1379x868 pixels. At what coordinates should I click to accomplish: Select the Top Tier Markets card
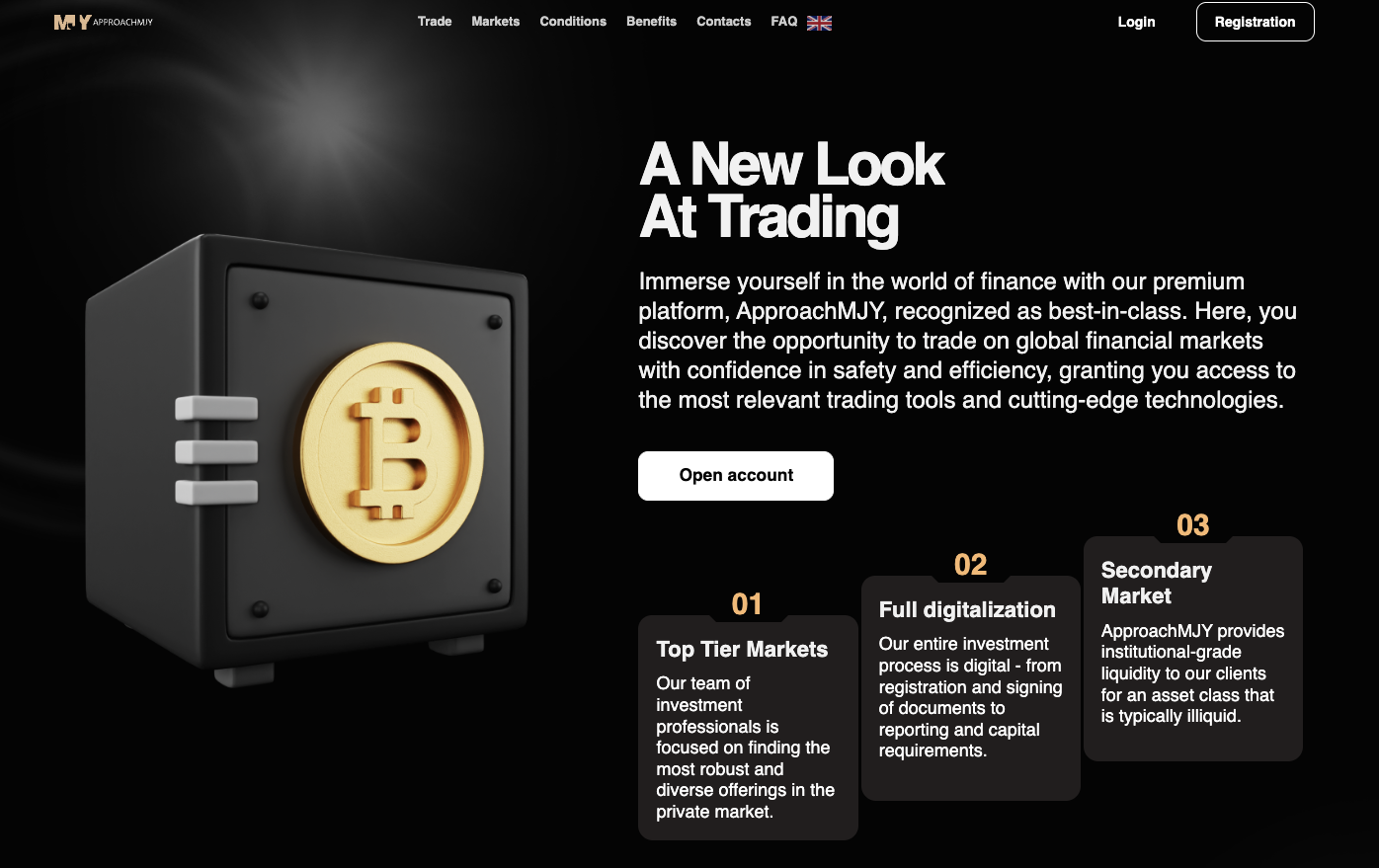coord(748,728)
